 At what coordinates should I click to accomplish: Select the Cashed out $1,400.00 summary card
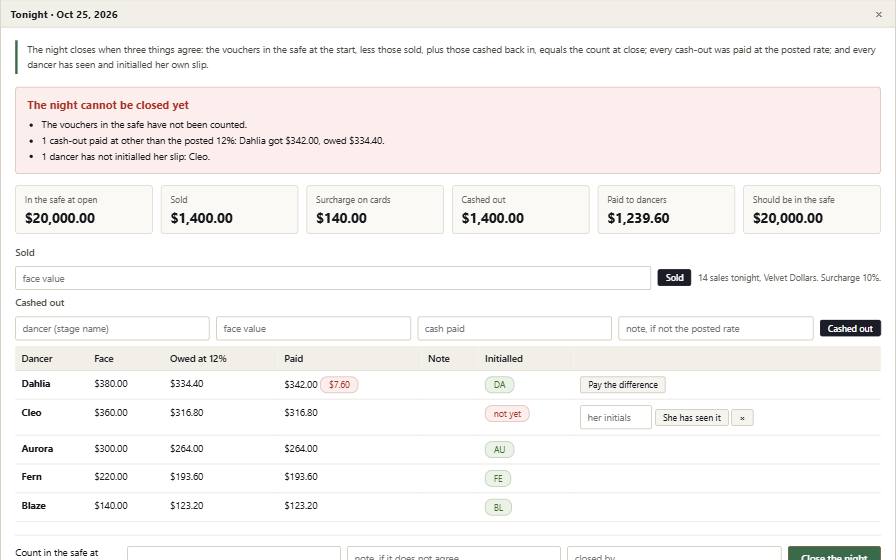coord(521,209)
